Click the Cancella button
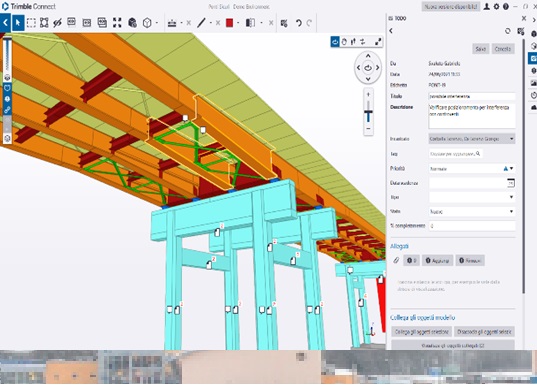537x391 pixels. [x=503, y=49]
